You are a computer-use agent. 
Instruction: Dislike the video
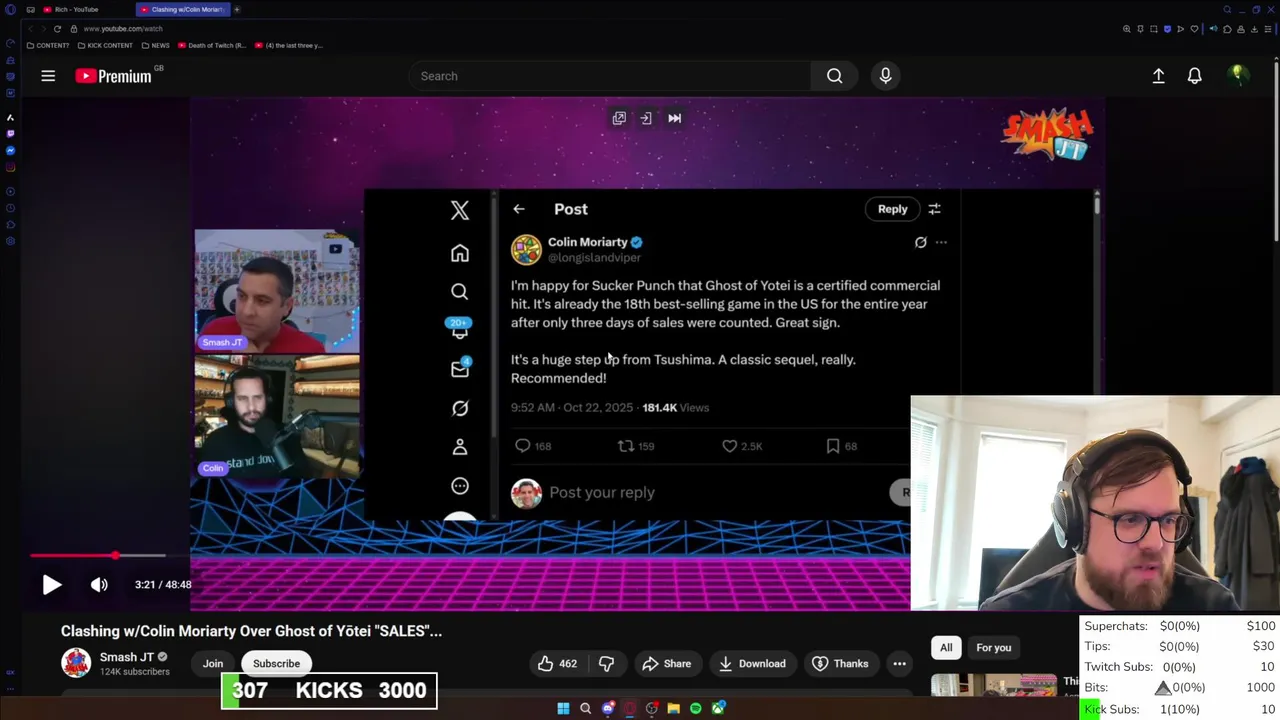click(606, 663)
